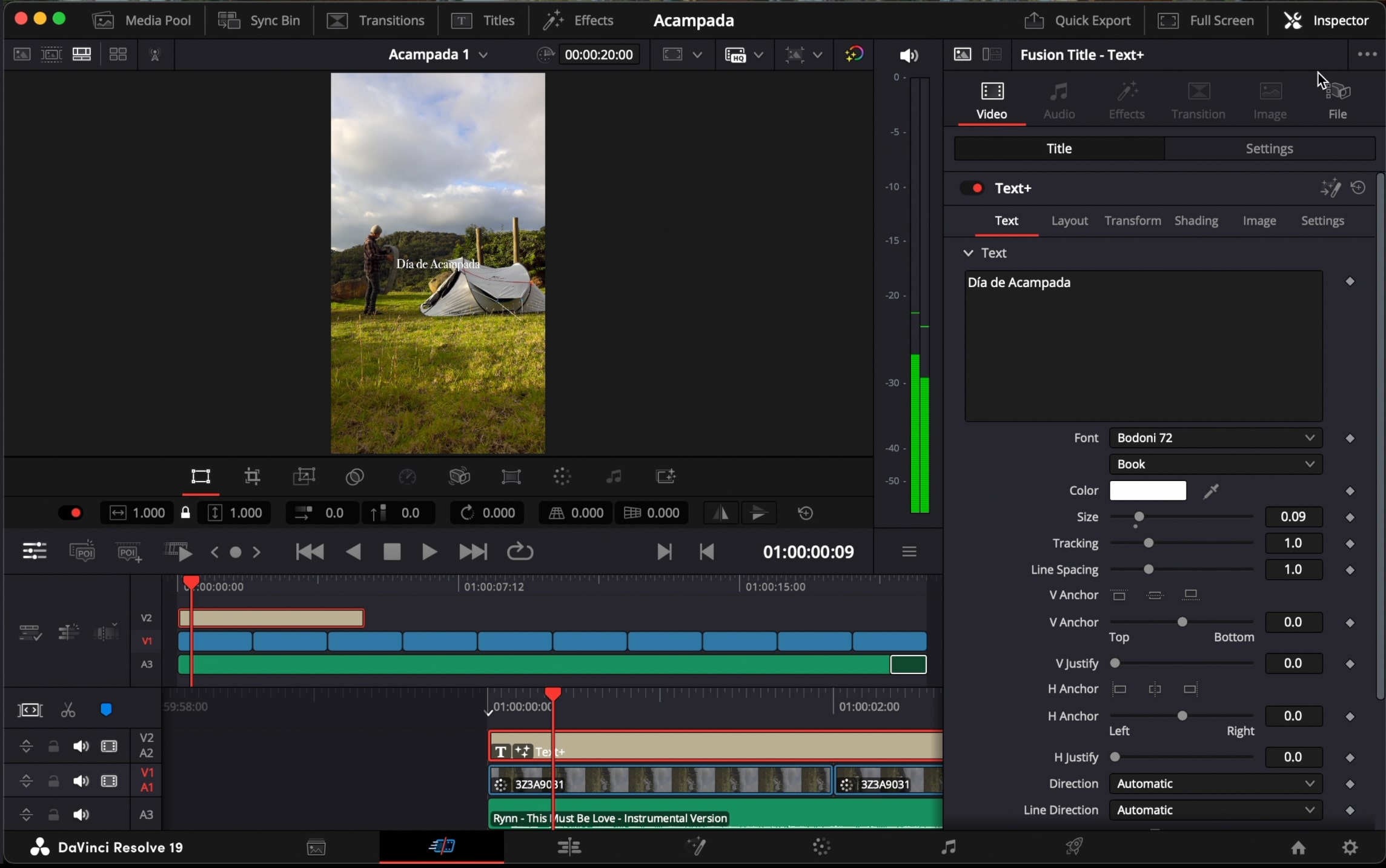
Task: Click the Día de Acampada text field
Action: coord(1142,345)
